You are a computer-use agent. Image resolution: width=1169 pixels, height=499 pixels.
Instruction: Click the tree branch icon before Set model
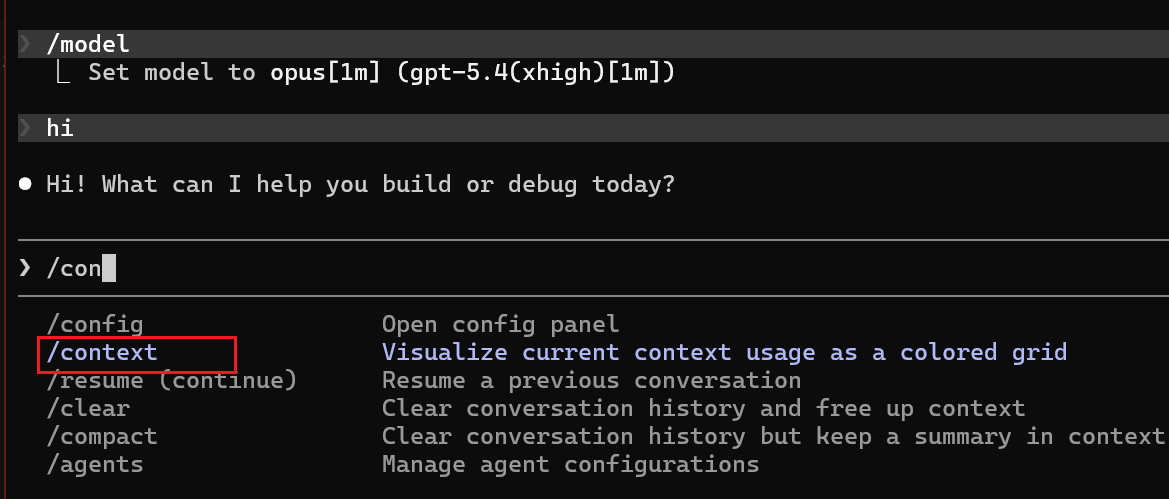tap(63, 72)
